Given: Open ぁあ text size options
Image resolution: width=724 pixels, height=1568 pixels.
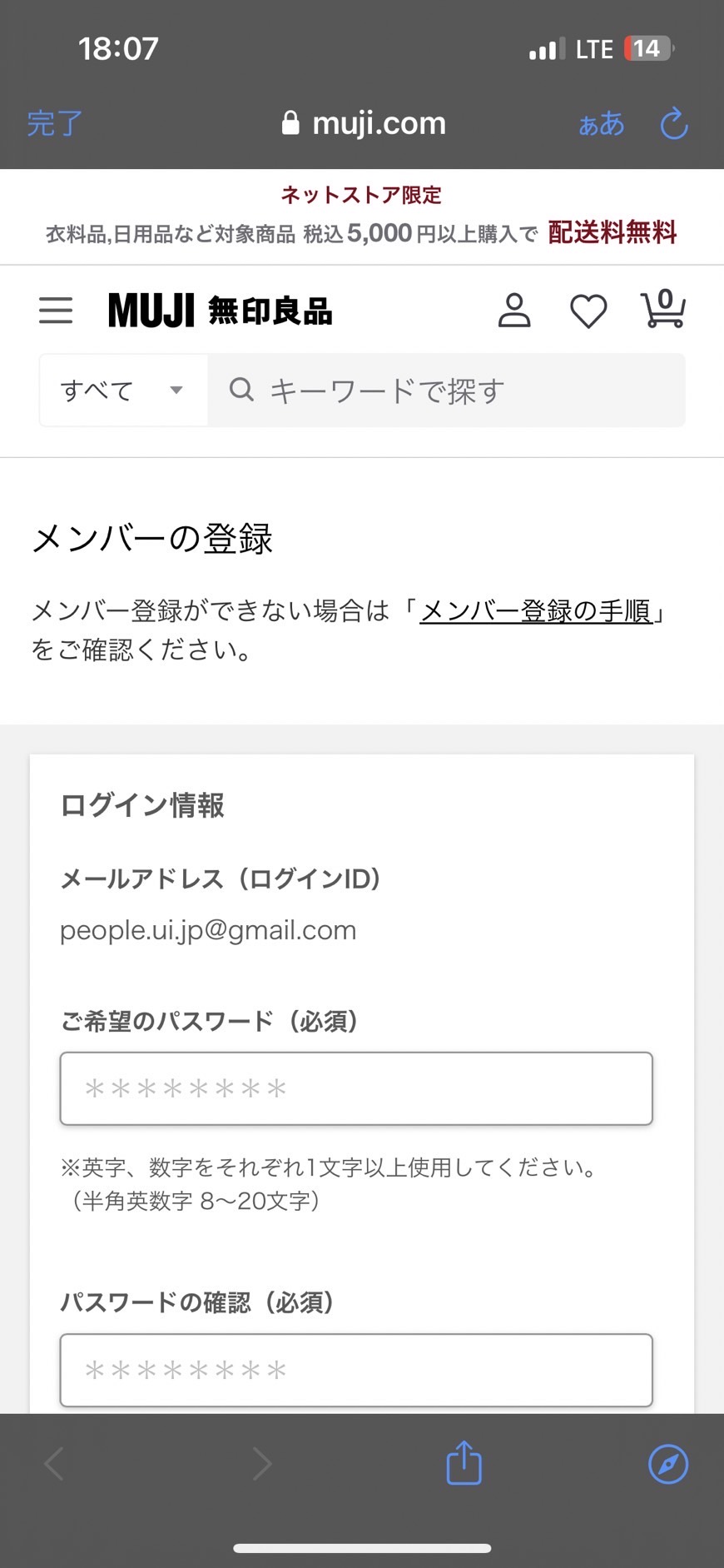Looking at the screenshot, I should pos(601,124).
